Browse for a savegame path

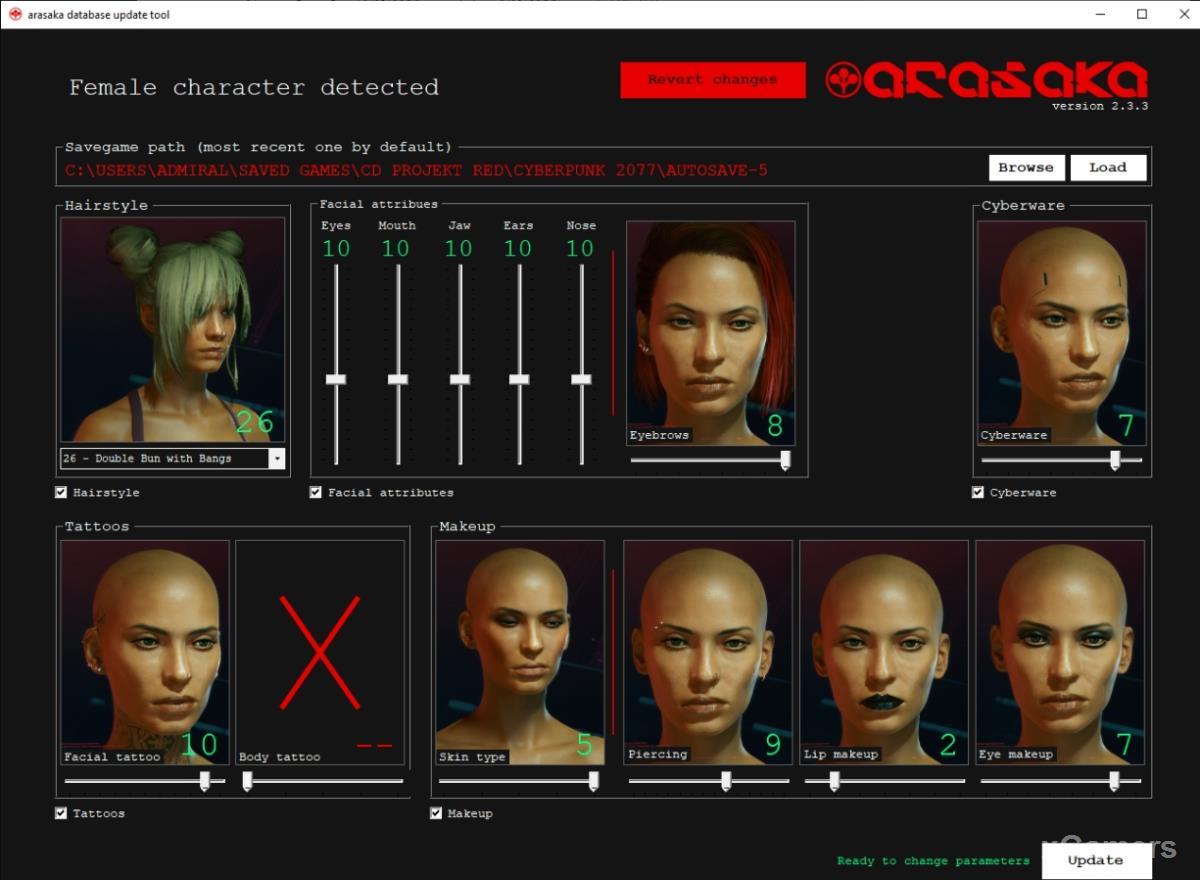click(x=1026, y=167)
